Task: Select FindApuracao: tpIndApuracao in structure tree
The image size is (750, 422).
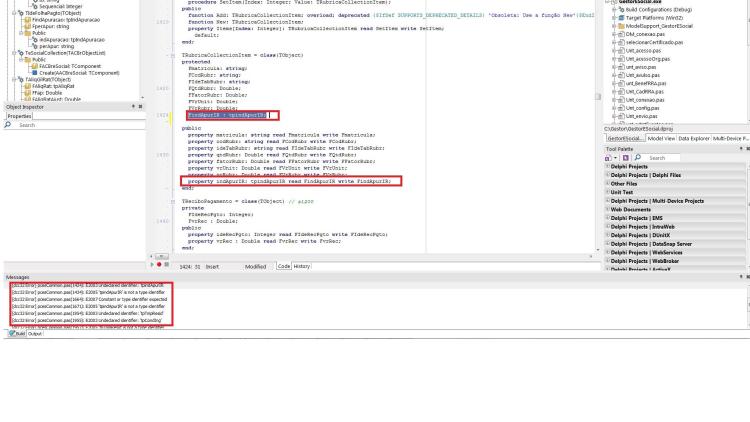Action: click(66, 20)
